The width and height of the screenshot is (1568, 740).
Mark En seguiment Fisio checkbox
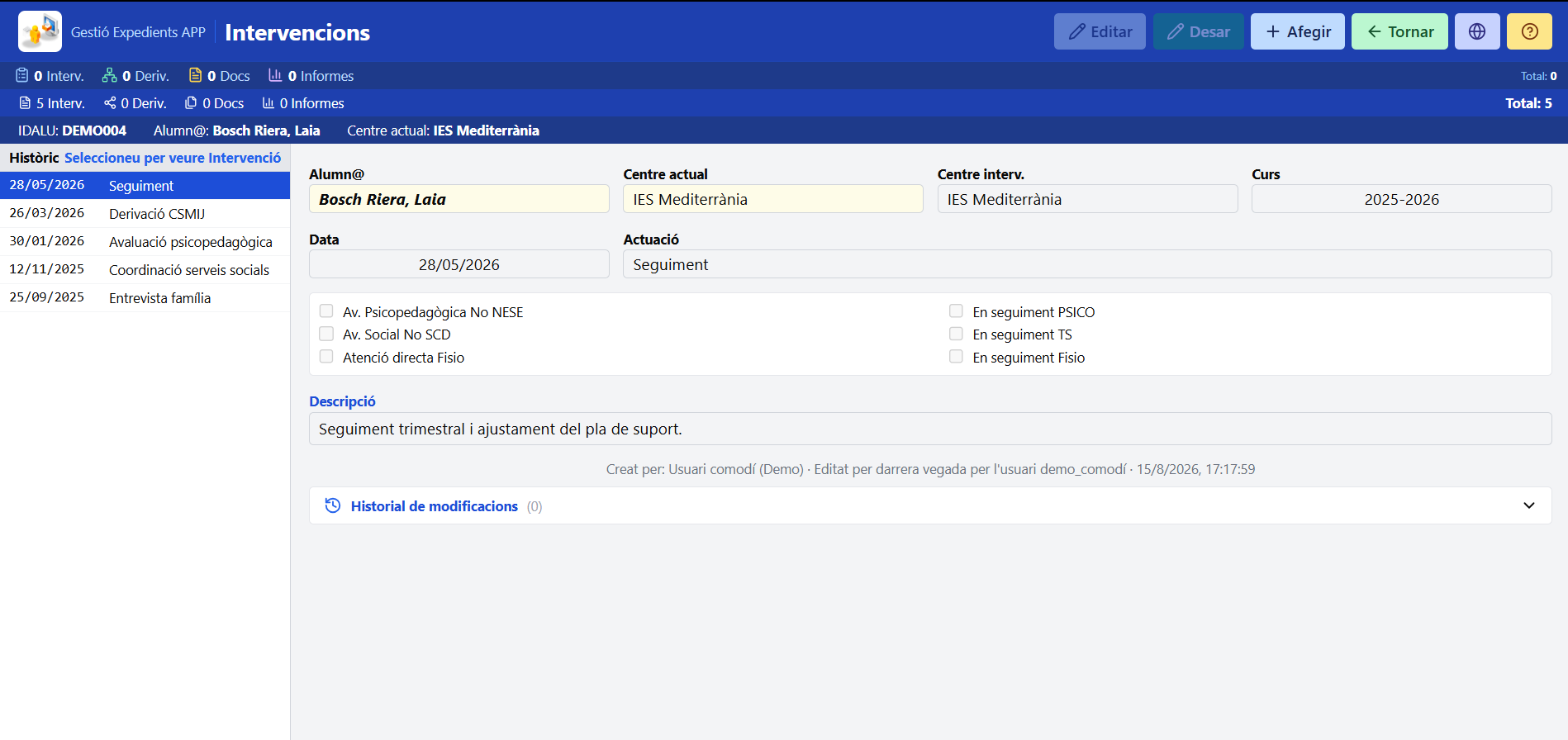(956, 357)
